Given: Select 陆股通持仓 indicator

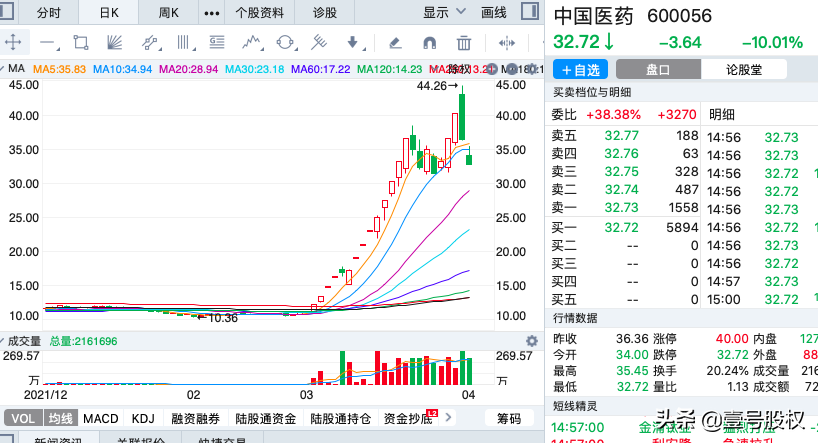Looking at the screenshot, I should pyautogui.click(x=340, y=418).
